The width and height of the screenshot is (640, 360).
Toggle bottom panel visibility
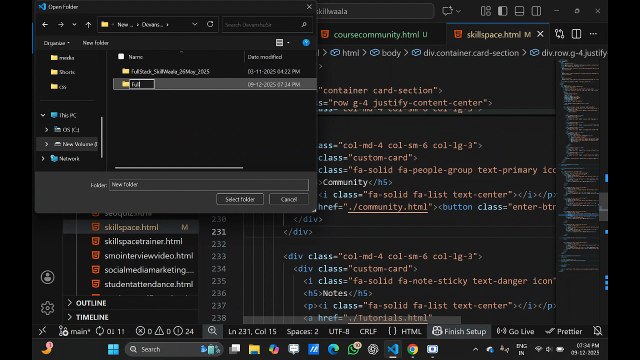pyautogui.click(x=519, y=11)
